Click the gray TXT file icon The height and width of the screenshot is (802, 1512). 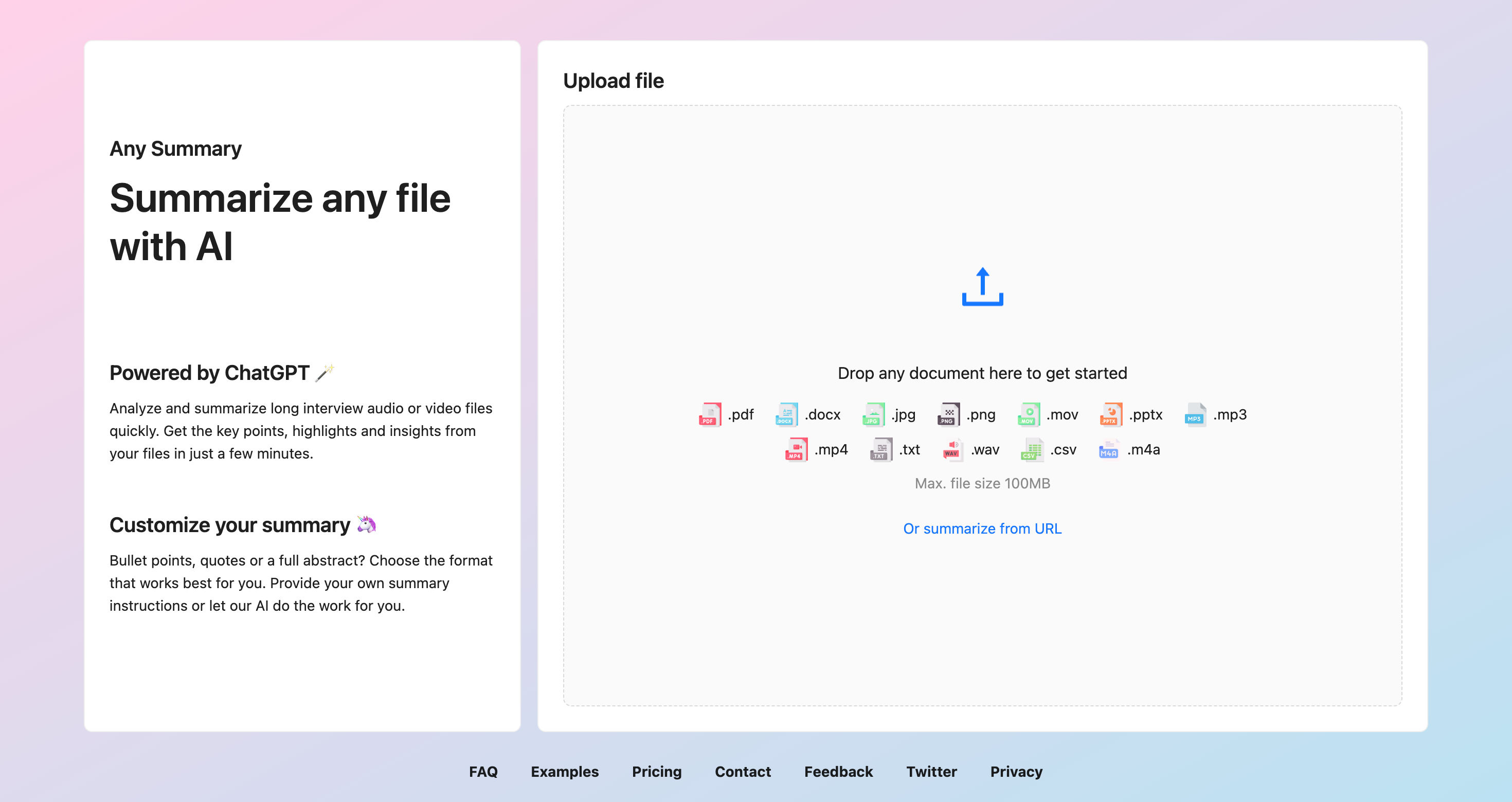pyautogui.click(x=880, y=449)
